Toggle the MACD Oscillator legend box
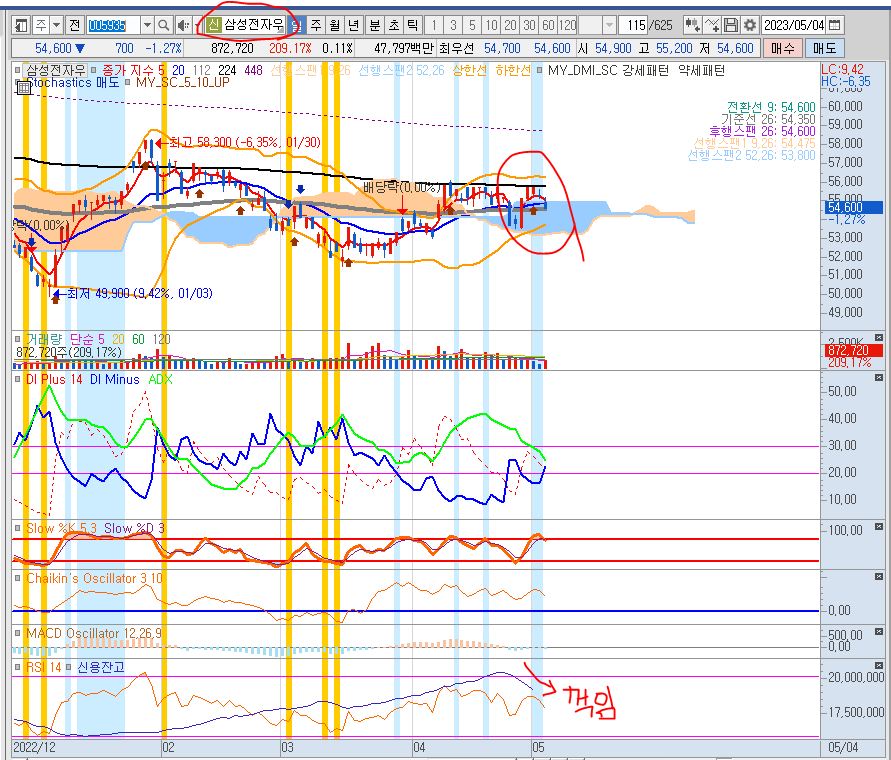The height and width of the screenshot is (760, 891). (18, 633)
